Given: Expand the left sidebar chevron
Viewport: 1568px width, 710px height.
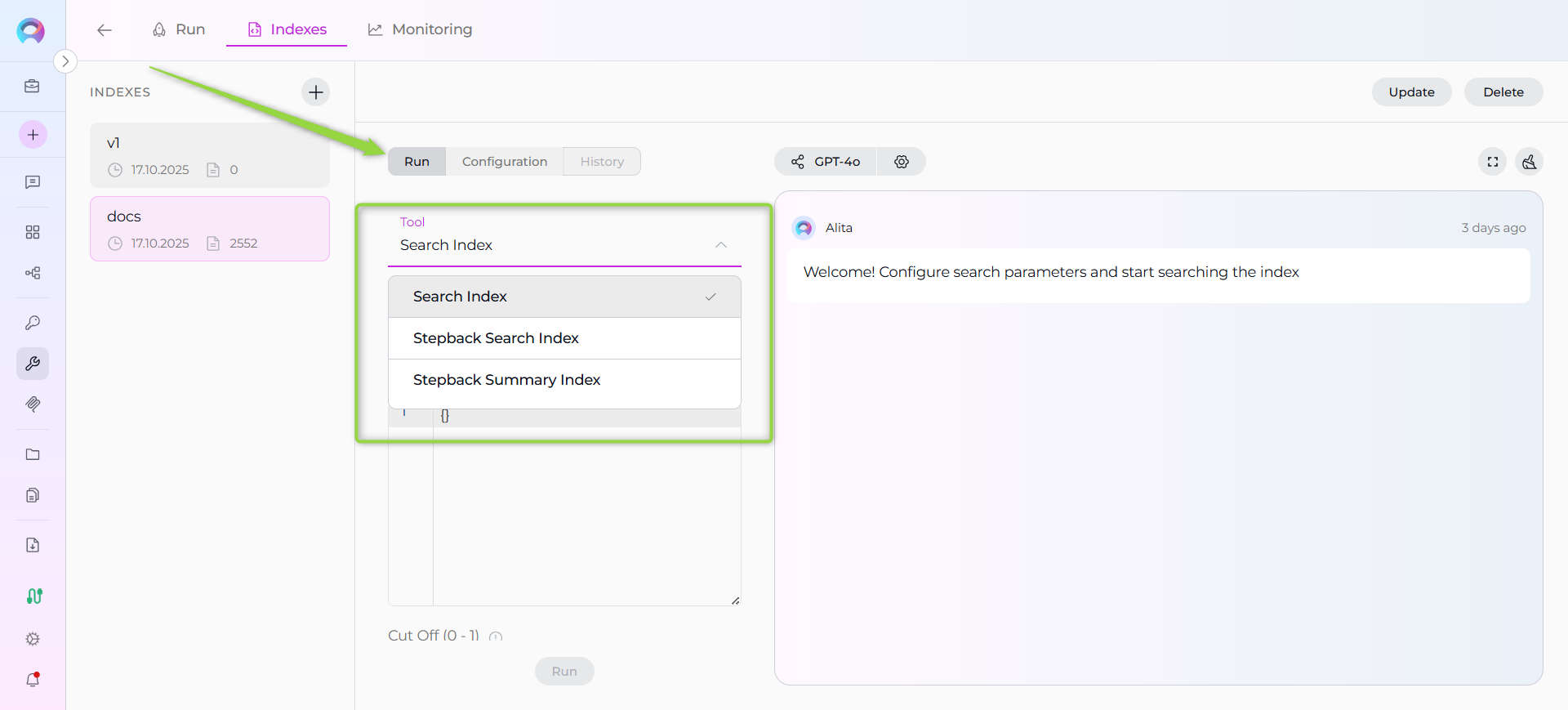Looking at the screenshot, I should tap(65, 61).
